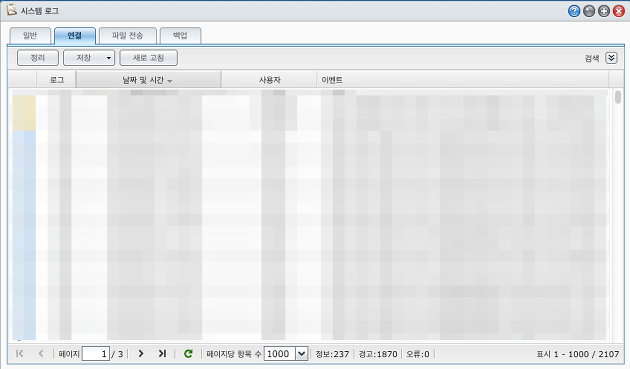The height and width of the screenshot is (369, 630).
Task: Open the 저장 dropdown button
Action: point(89,58)
